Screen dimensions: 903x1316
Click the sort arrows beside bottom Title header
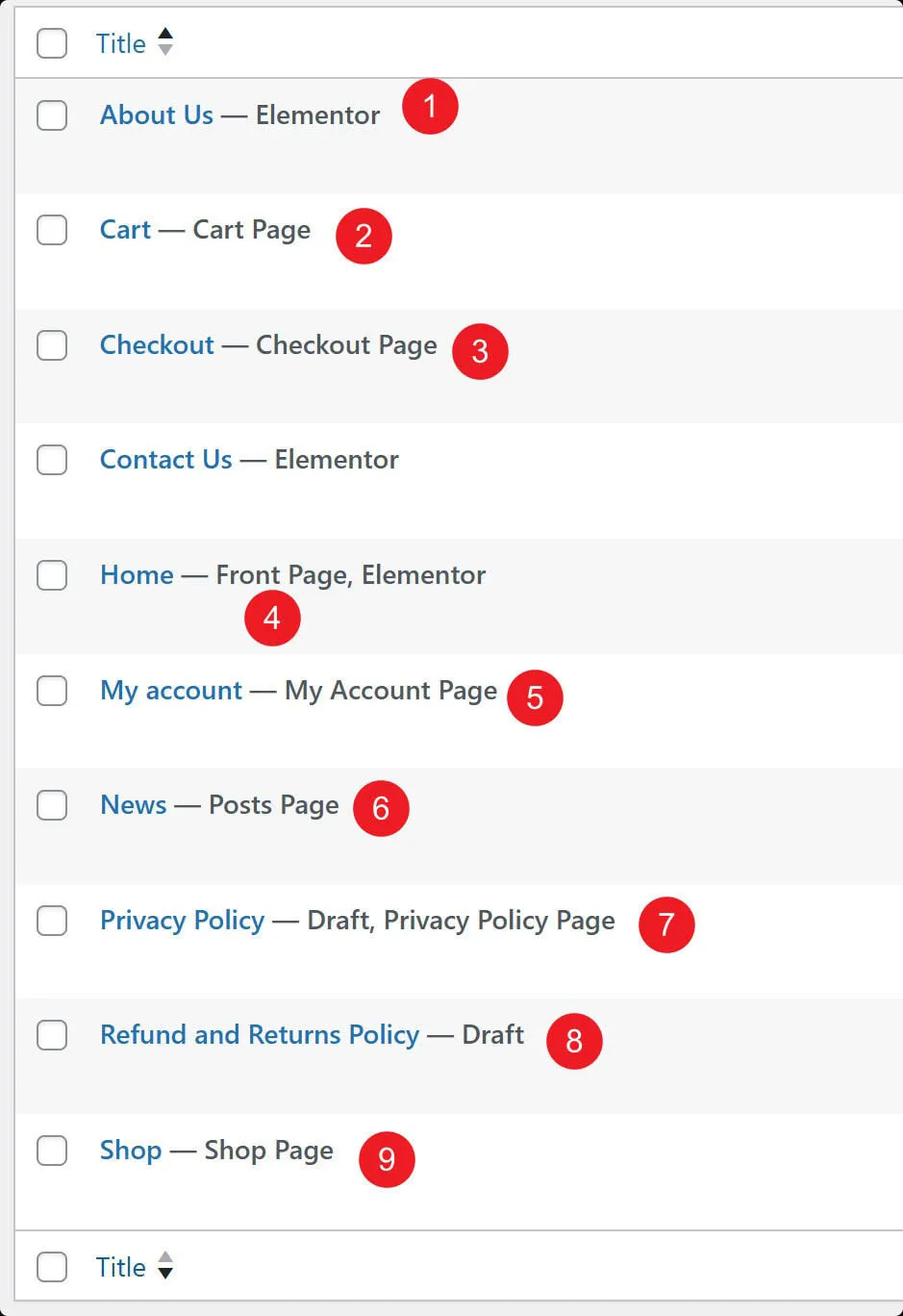coord(165,1265)
